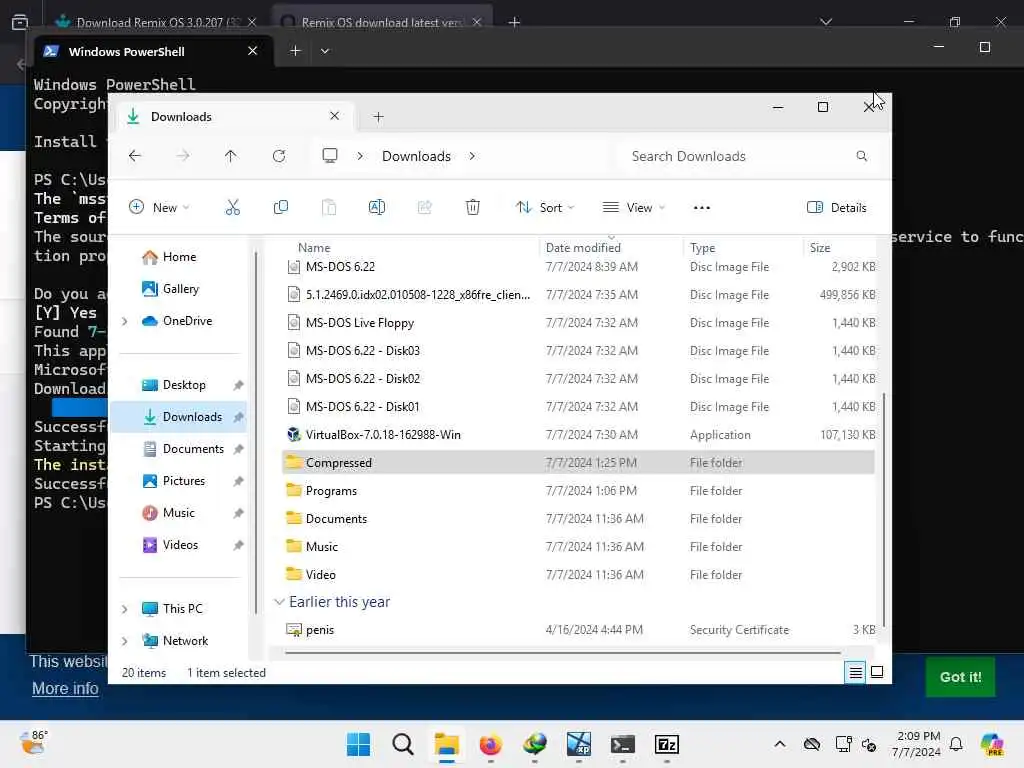Toggle the Details pane button
1024x768 pixels.
pos(837,208)
